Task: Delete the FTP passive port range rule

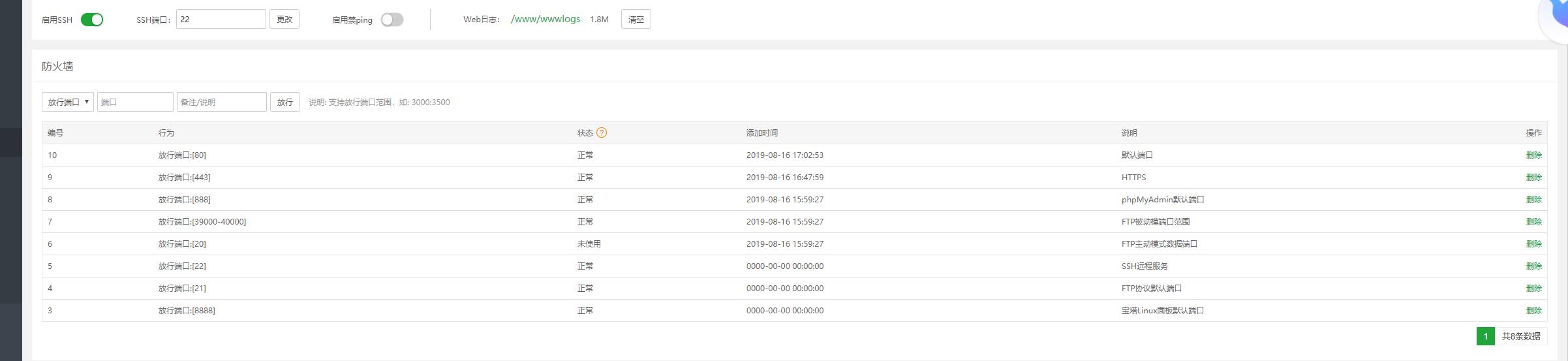Action: 1533,222
